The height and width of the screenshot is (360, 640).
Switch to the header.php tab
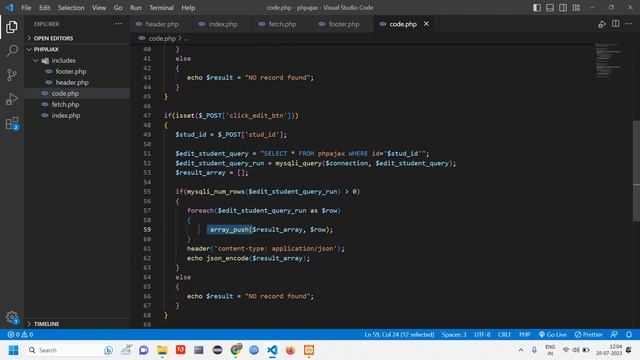pos(158,24)
